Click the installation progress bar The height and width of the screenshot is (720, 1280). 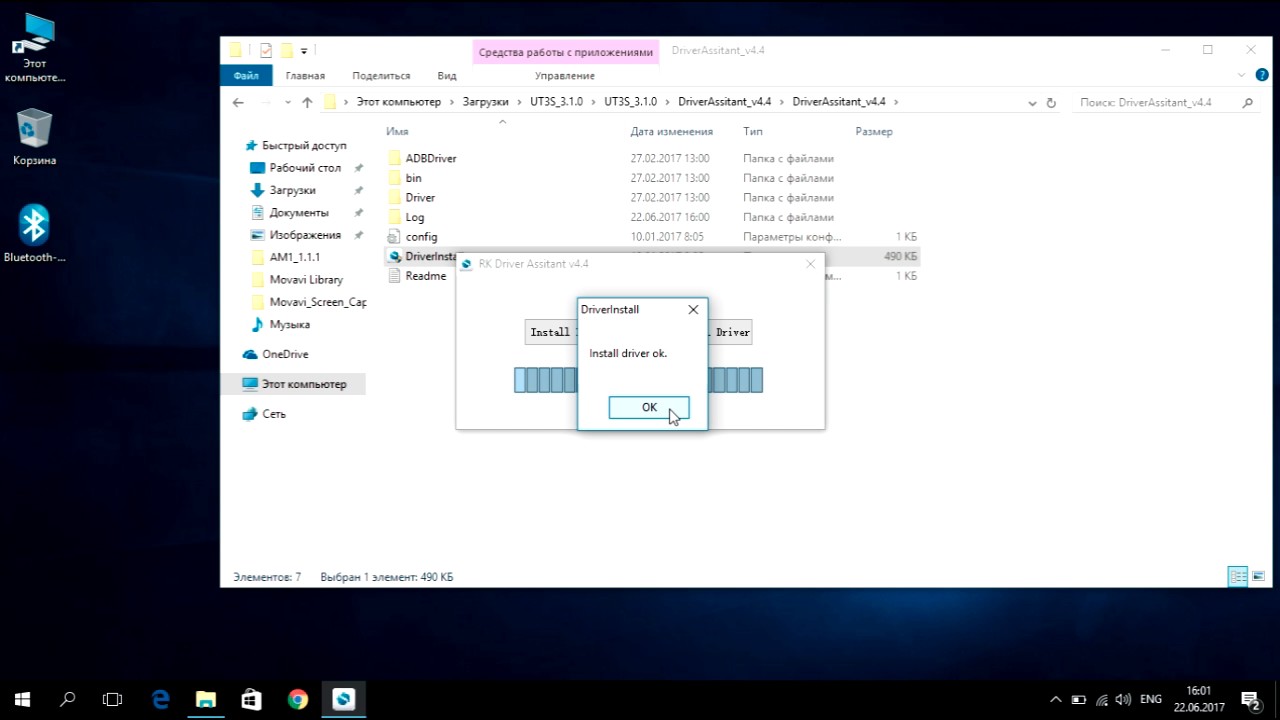tap(639, 380)
